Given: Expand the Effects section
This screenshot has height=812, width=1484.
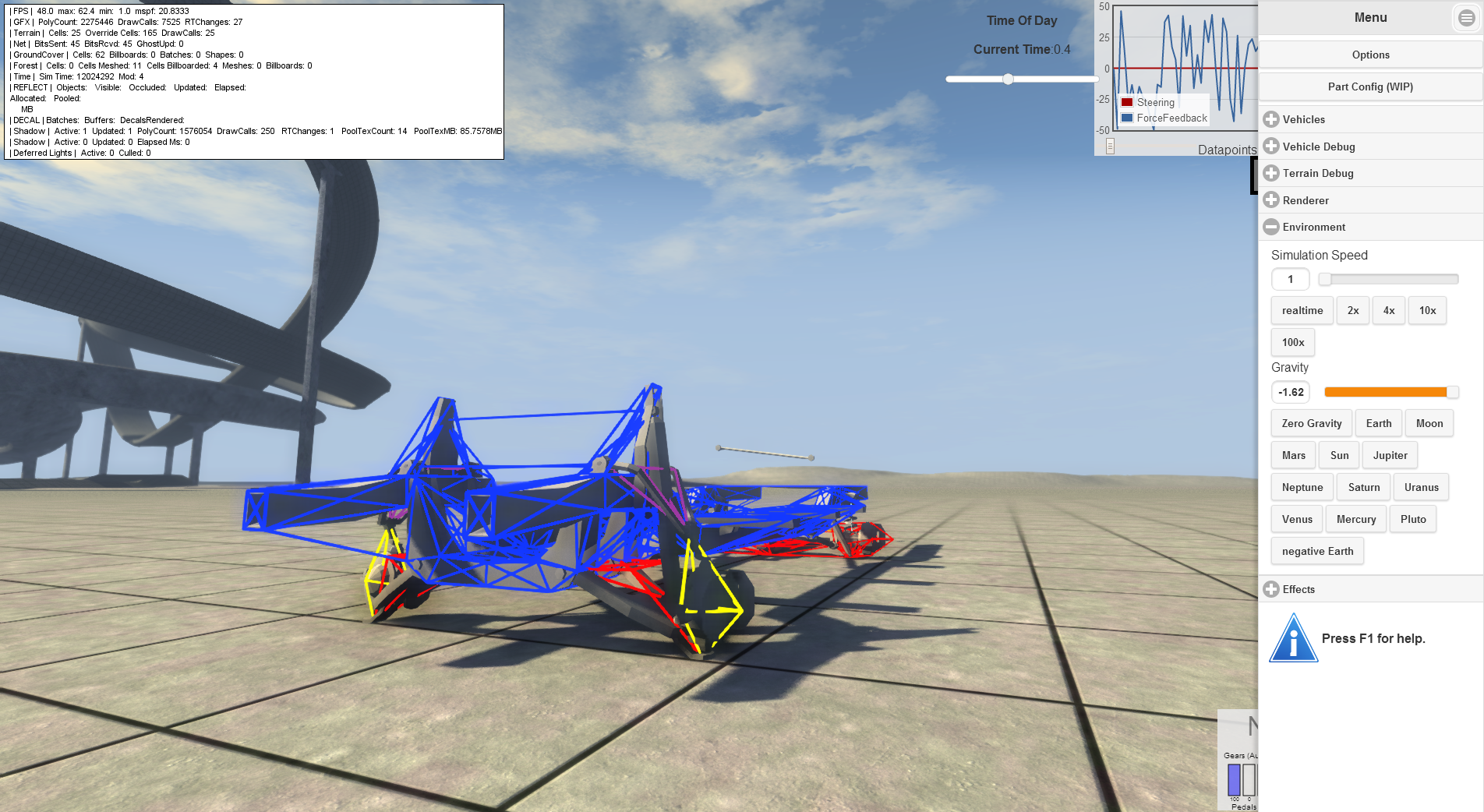Looking at the screenshot, I should click(x=1370, y=589).
